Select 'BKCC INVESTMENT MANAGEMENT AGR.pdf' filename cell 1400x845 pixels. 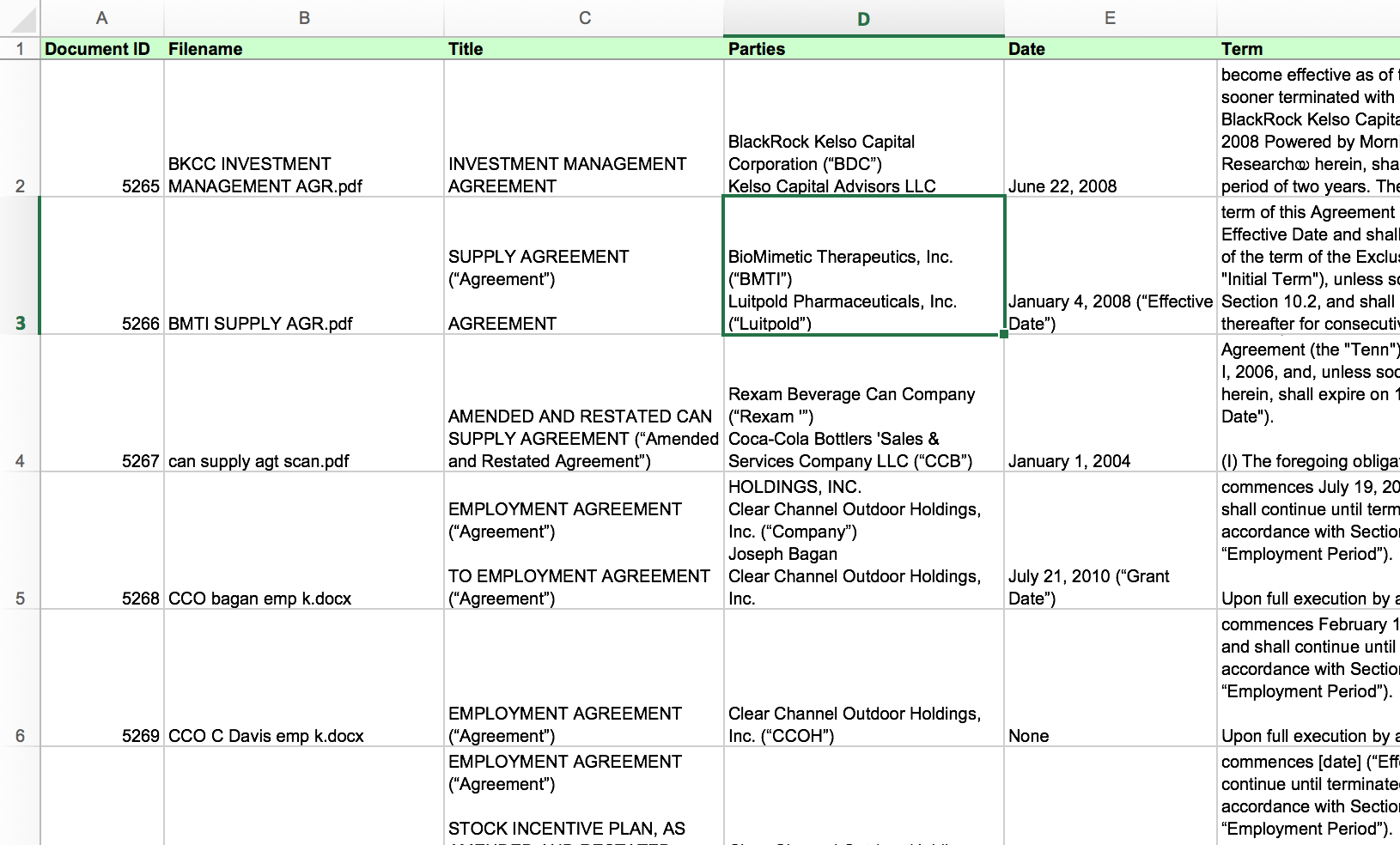pyautogui.click(x=304, y=129)
